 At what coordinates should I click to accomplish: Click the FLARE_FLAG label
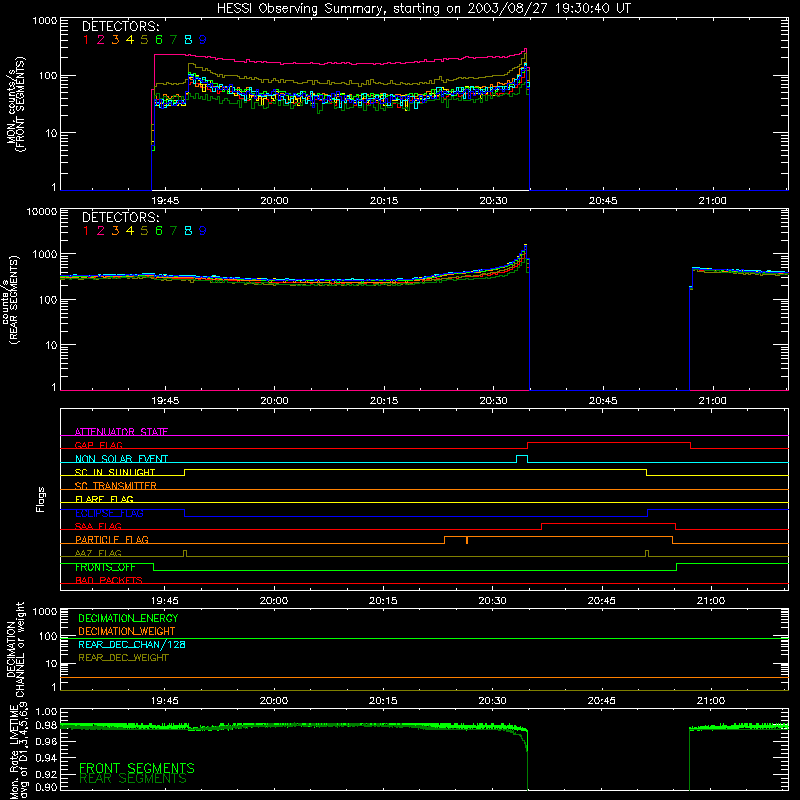[x=104, y=499]
